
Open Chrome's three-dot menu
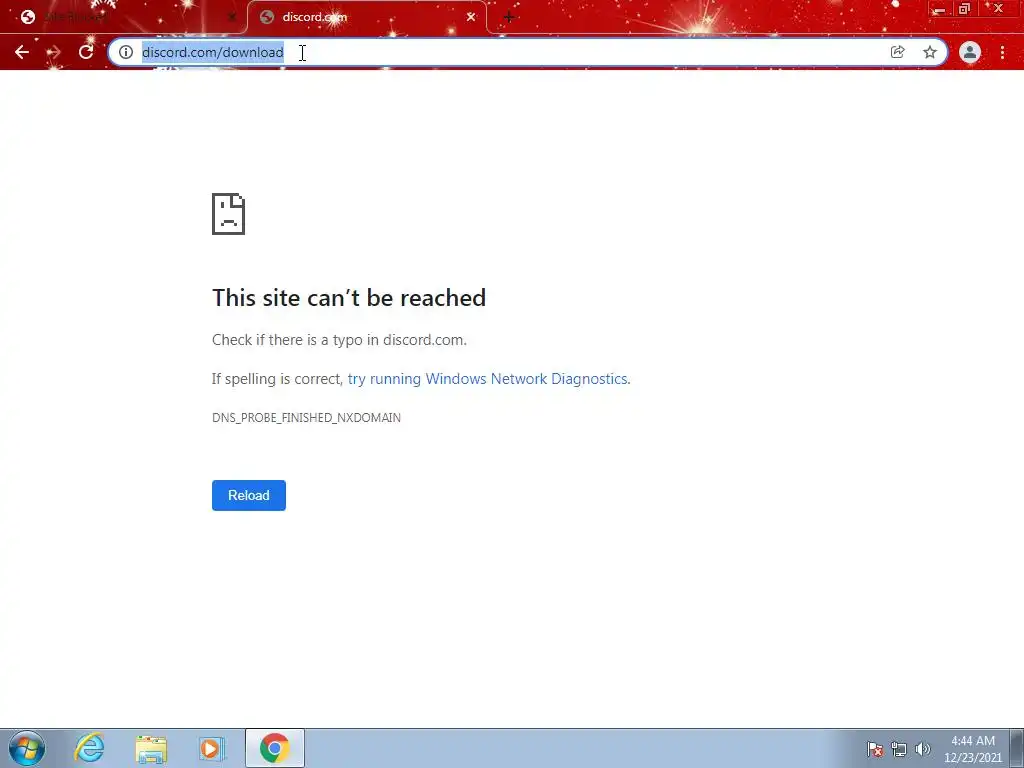click(1002, 52)
